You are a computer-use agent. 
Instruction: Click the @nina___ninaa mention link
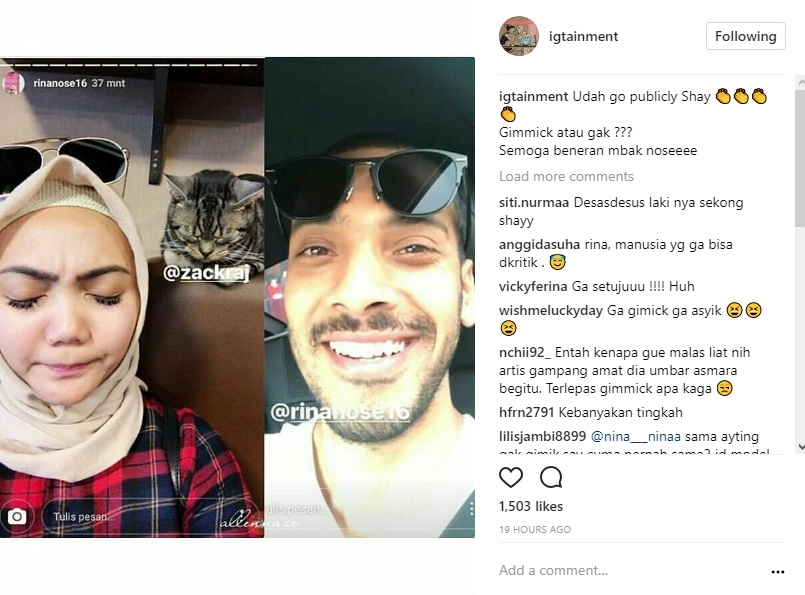click(636, 436)
